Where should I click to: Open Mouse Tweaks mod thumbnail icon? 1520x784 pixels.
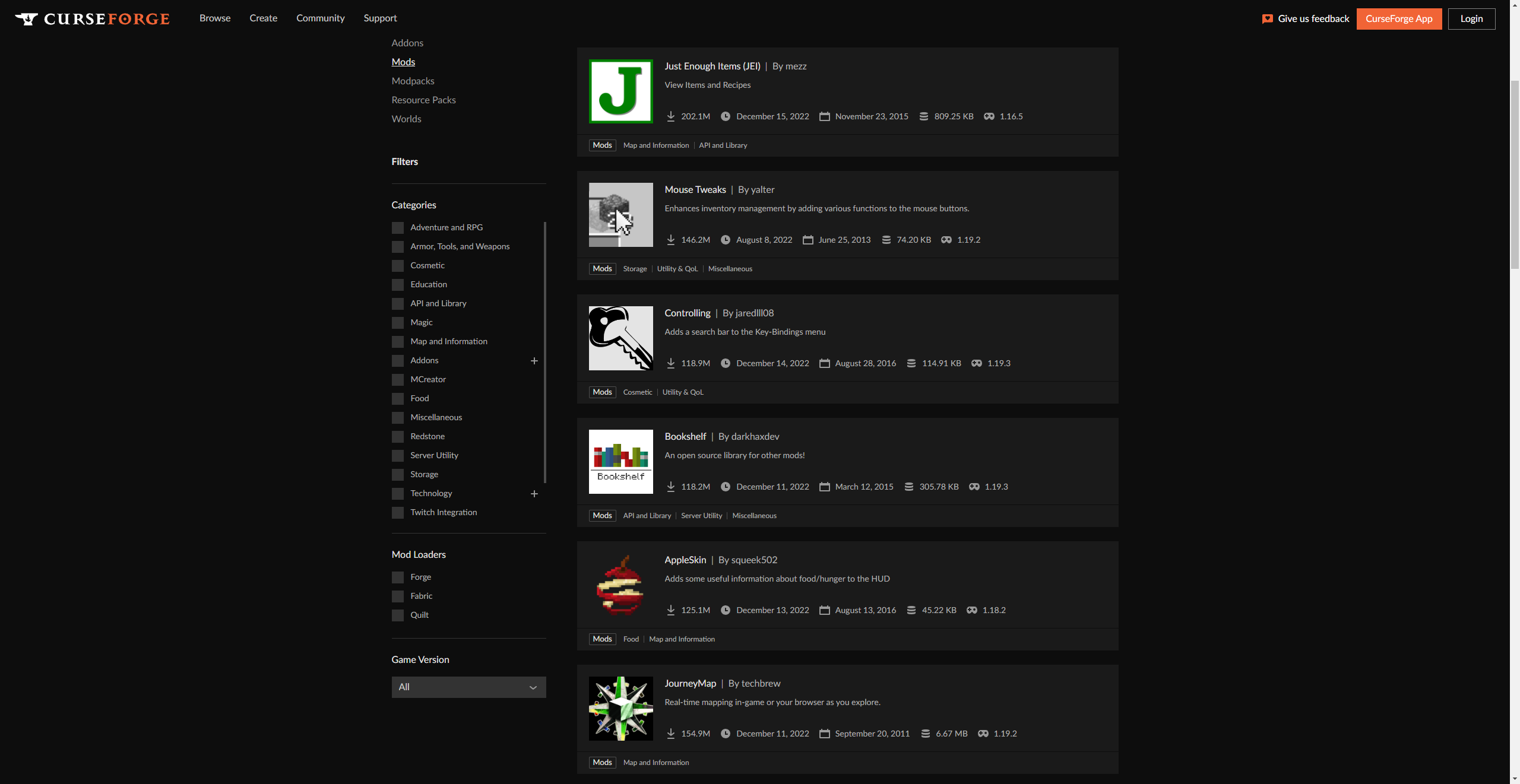620,215
